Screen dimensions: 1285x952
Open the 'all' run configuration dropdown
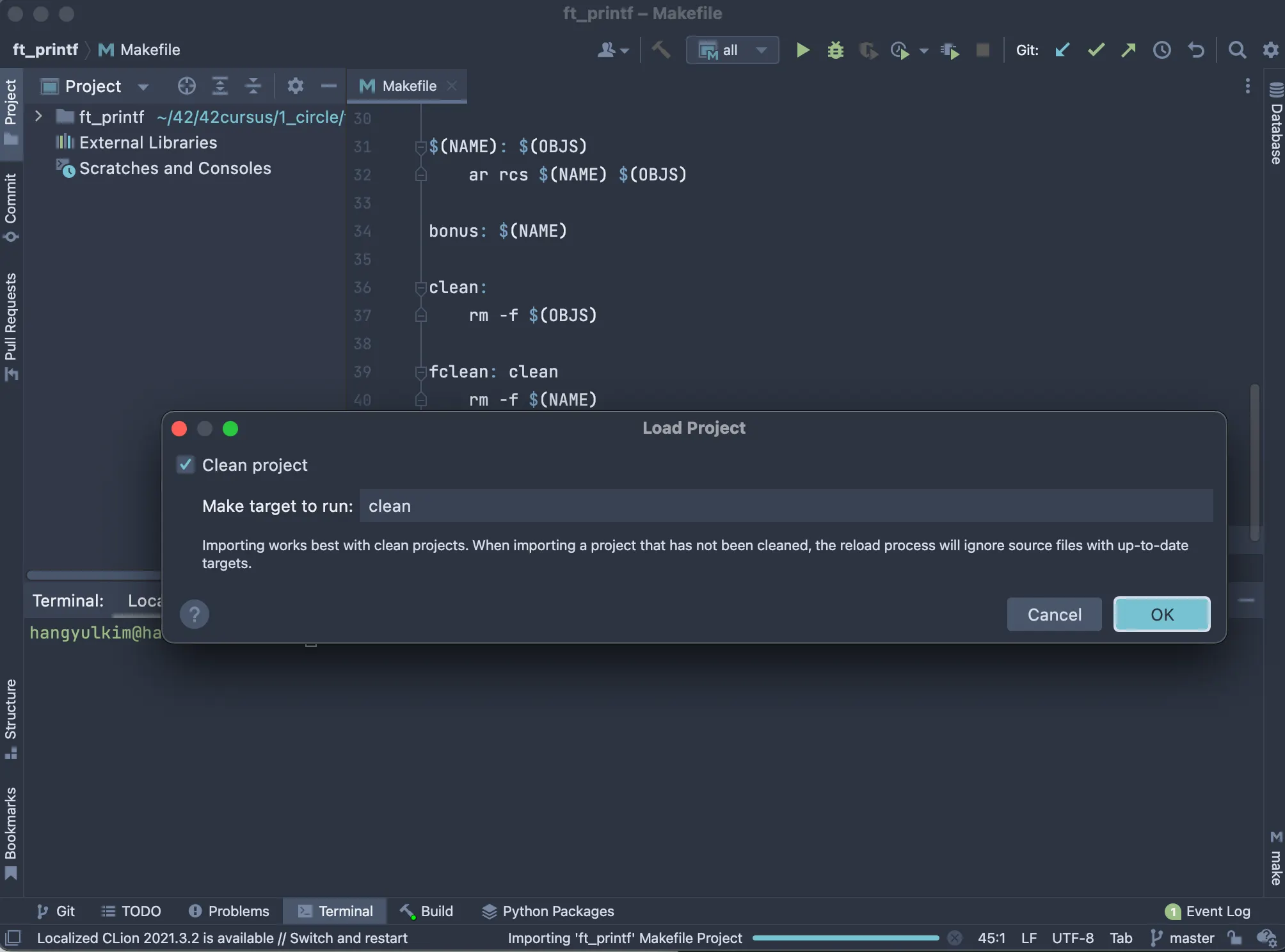[733, 50]
